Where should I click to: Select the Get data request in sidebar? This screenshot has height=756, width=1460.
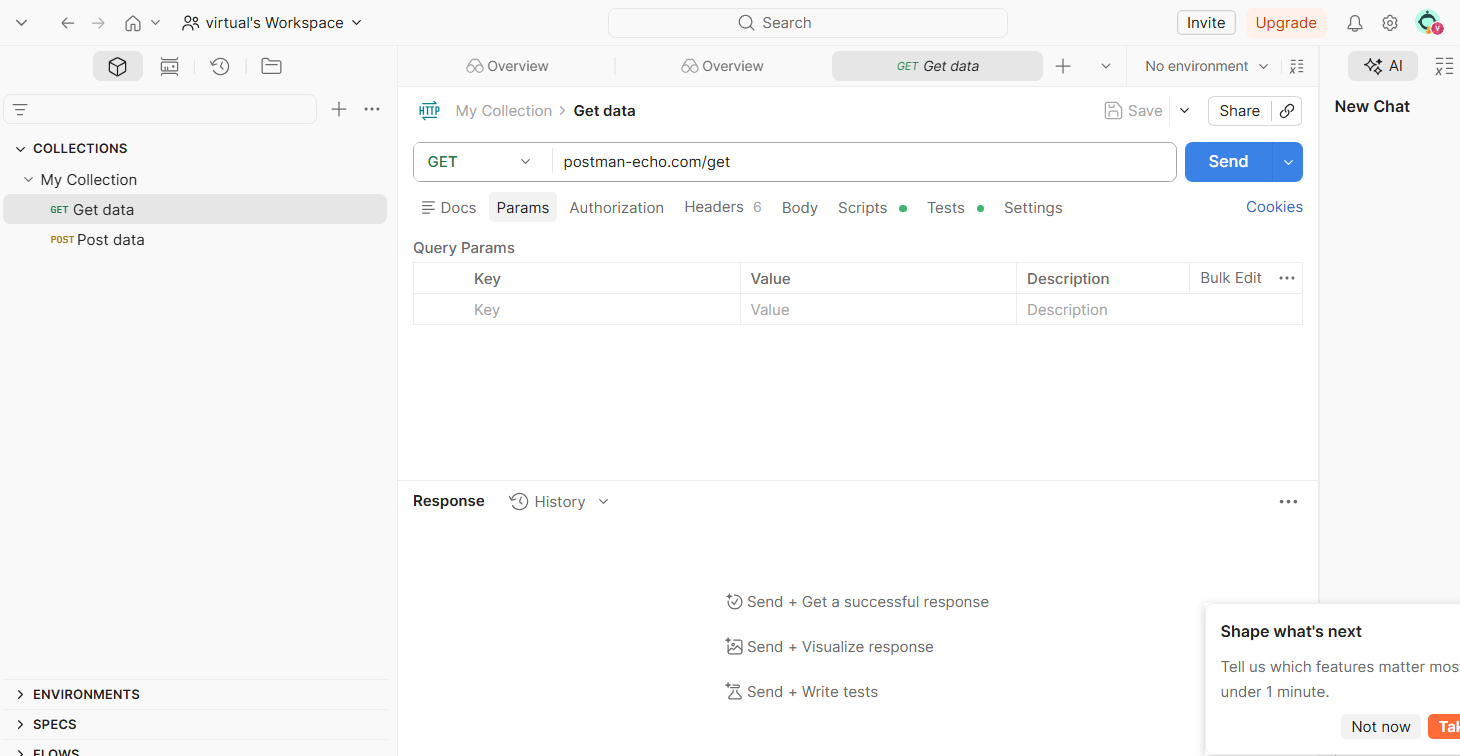tap(195, 210)
